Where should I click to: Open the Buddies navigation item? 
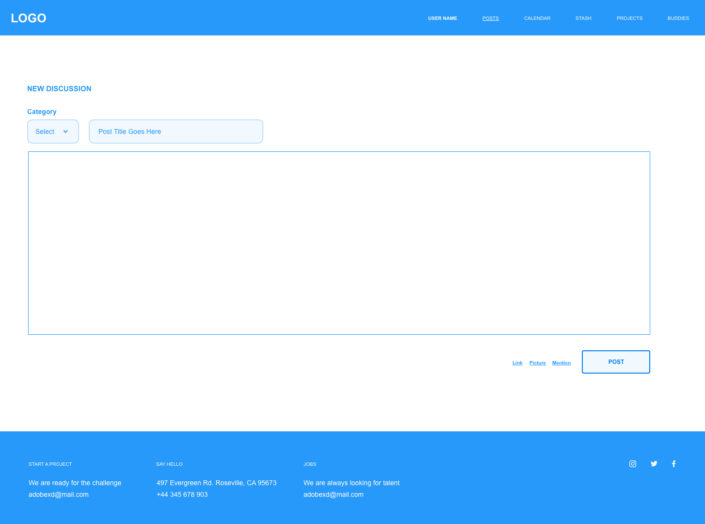pos(678,18)
